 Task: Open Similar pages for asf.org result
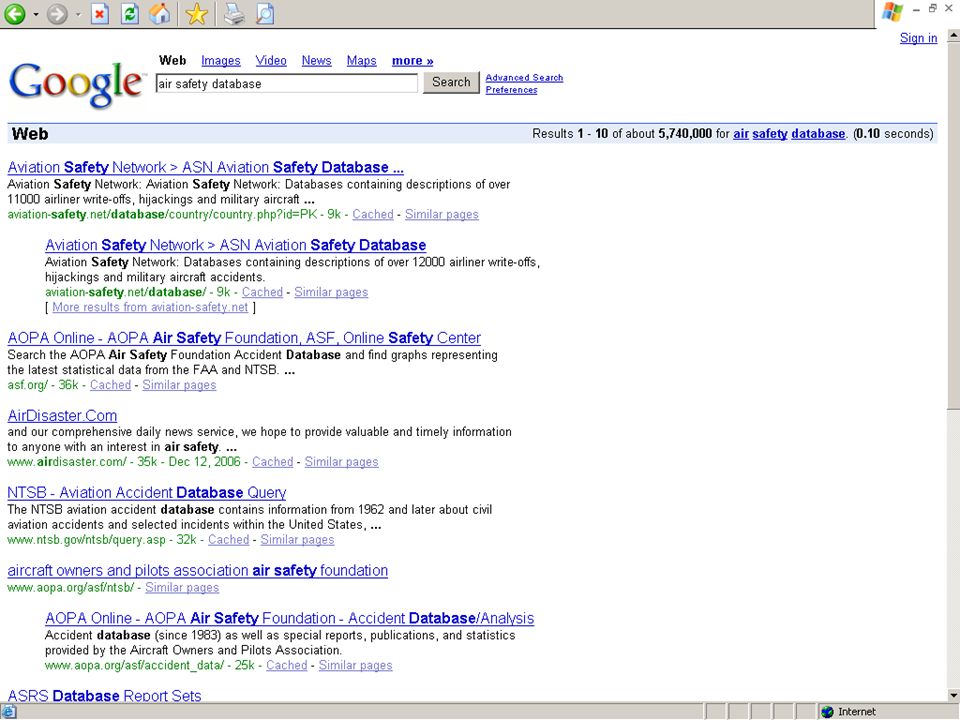179,385
